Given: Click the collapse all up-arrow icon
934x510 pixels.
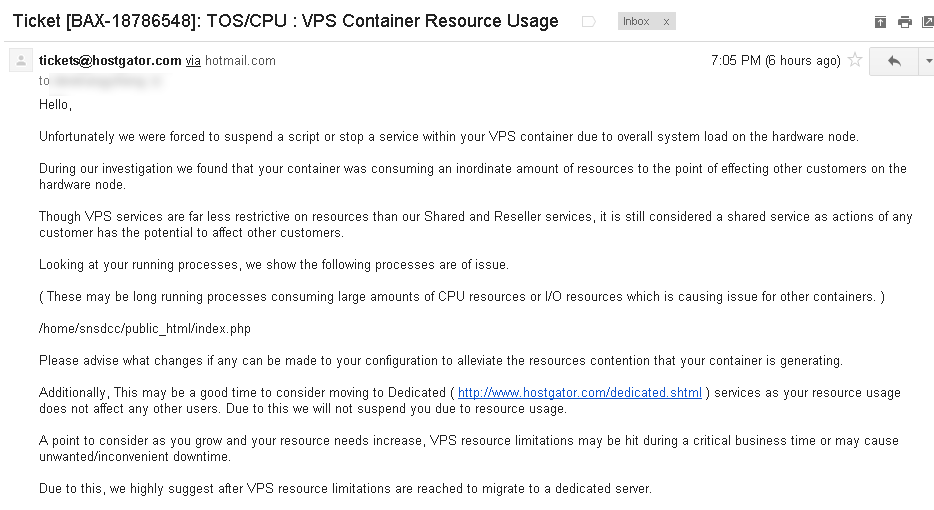Looking at the screenshot, I should [880, 22].
